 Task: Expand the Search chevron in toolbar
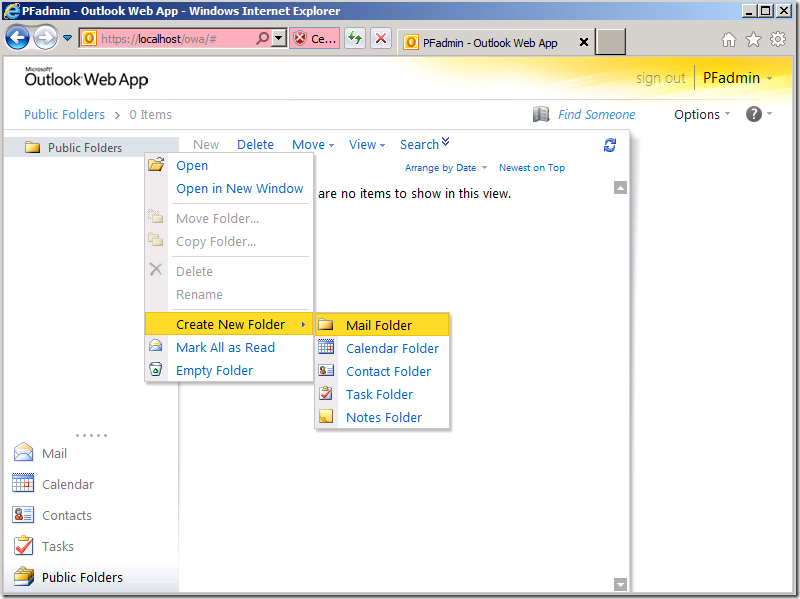coord(445,142)
